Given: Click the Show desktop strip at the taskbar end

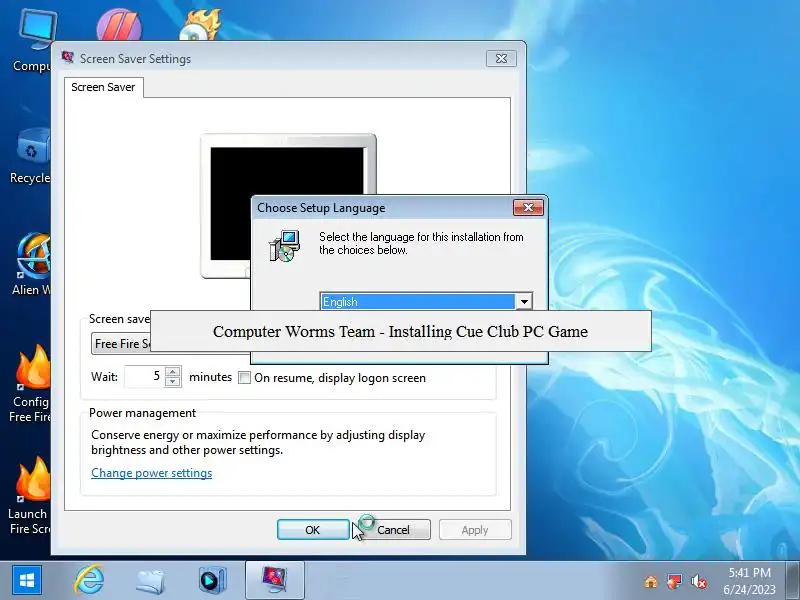Looking at the screenshot, I should point(793,580).
